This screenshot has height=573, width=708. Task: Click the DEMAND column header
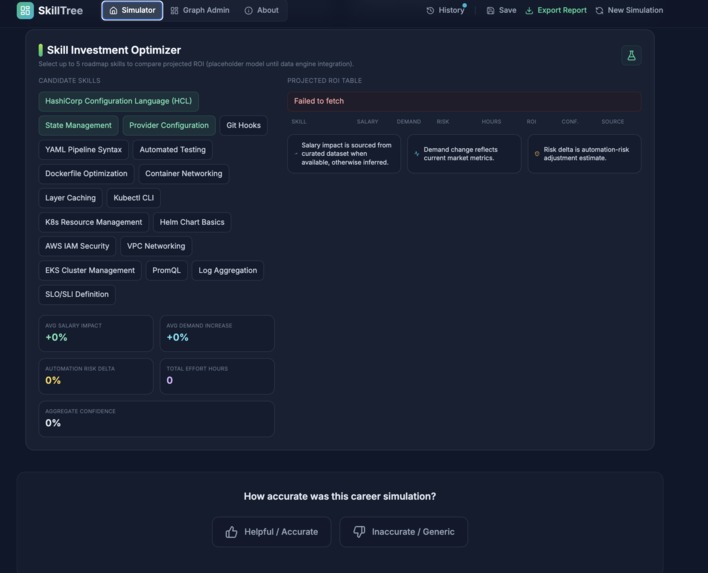click(x=409, y=121)
